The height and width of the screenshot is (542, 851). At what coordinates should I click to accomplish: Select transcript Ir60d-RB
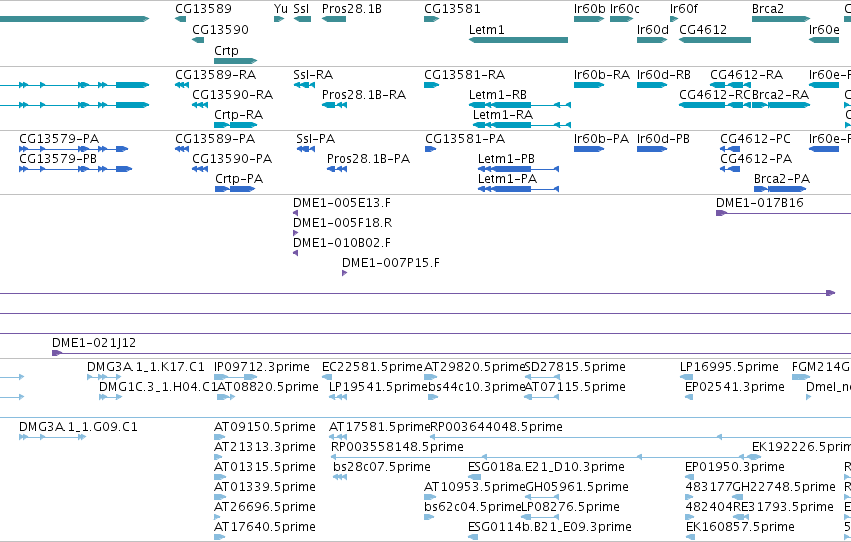pyautogui.click(x=652, y=85)
